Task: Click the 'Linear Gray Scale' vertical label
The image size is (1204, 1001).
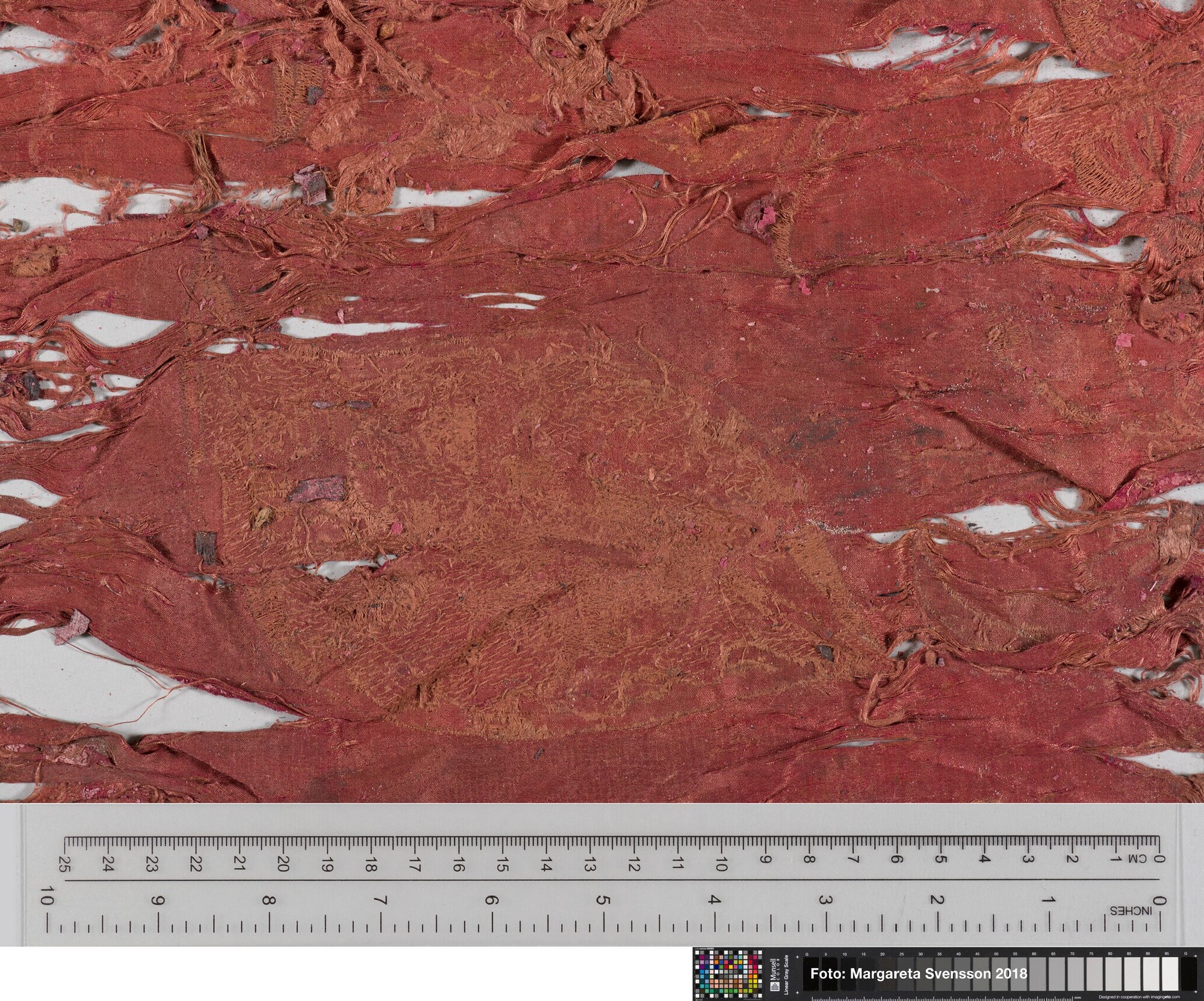Action: click(786, 974)
